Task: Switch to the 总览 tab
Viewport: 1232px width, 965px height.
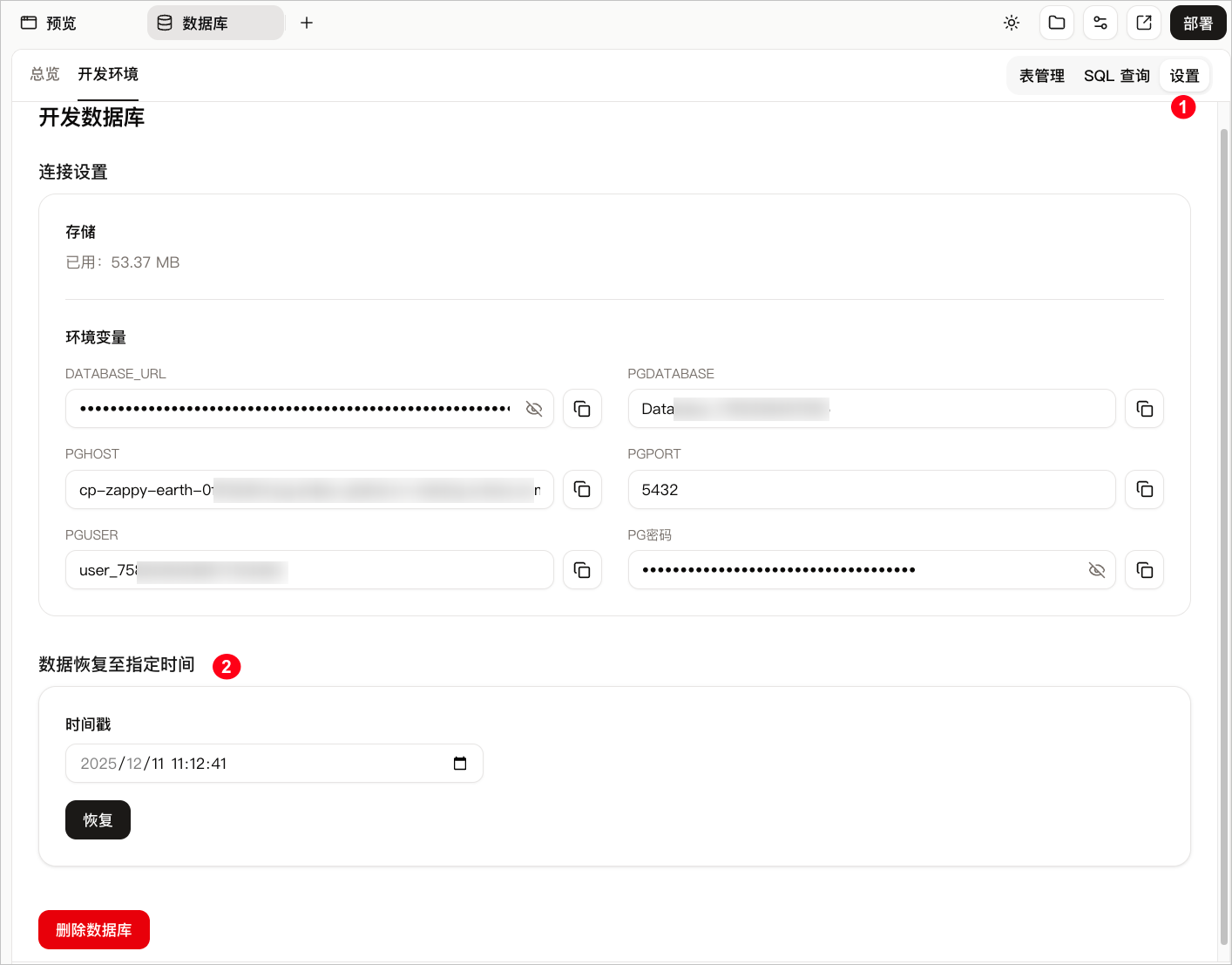Action: click(x=44, y=74)
